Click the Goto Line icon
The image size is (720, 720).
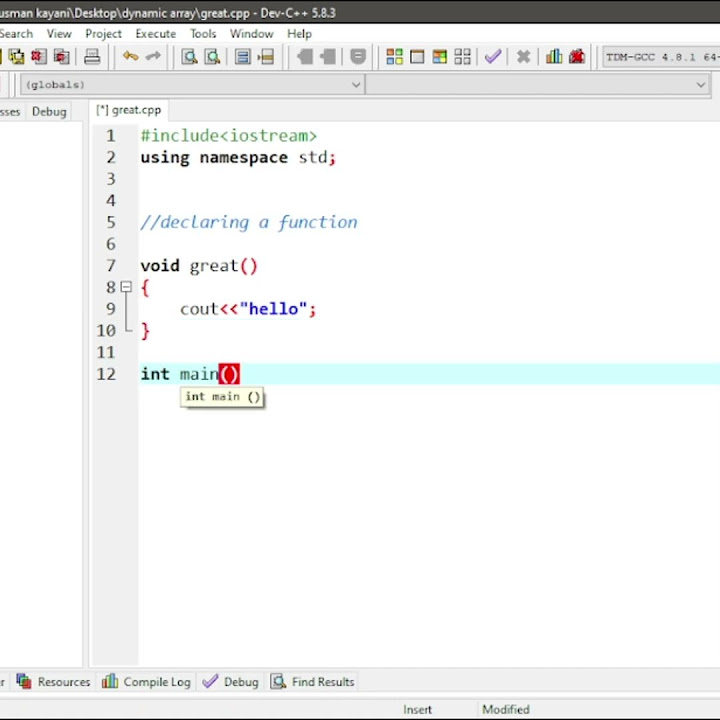tap(266, 57)
